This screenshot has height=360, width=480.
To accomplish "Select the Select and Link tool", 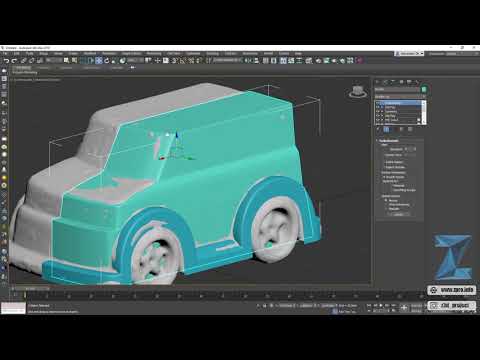I will click(x=24, y=61).
